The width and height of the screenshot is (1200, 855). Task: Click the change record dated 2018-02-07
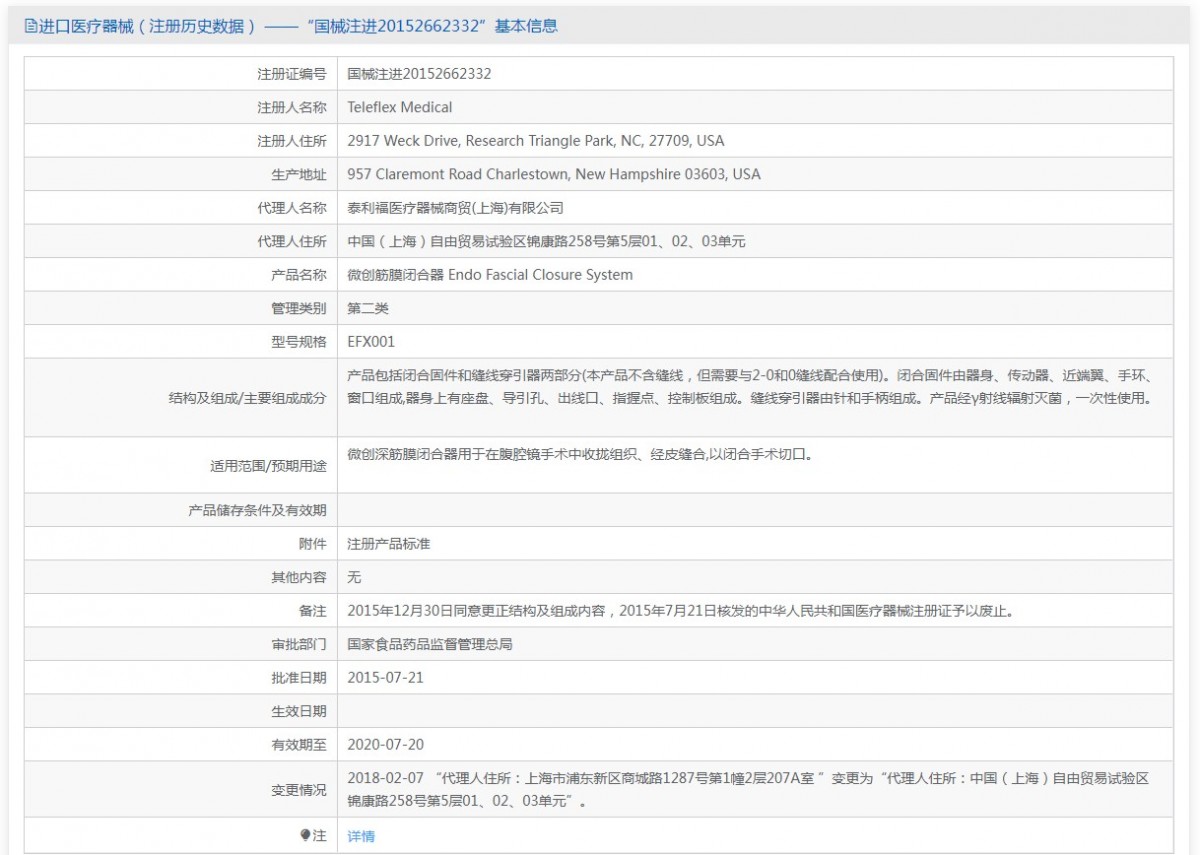(747, 789)
